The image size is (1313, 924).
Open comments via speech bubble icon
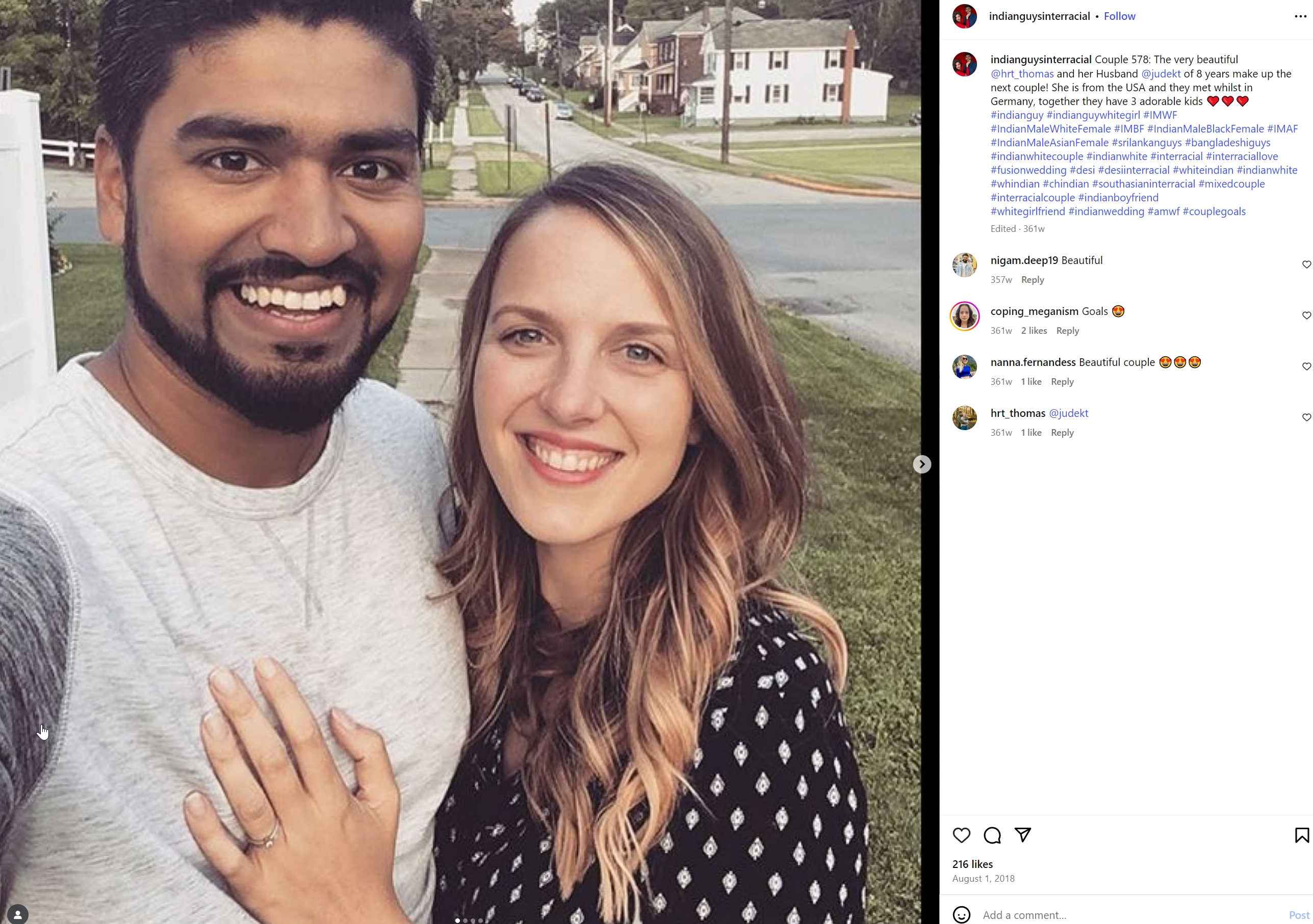click(992, 835)
